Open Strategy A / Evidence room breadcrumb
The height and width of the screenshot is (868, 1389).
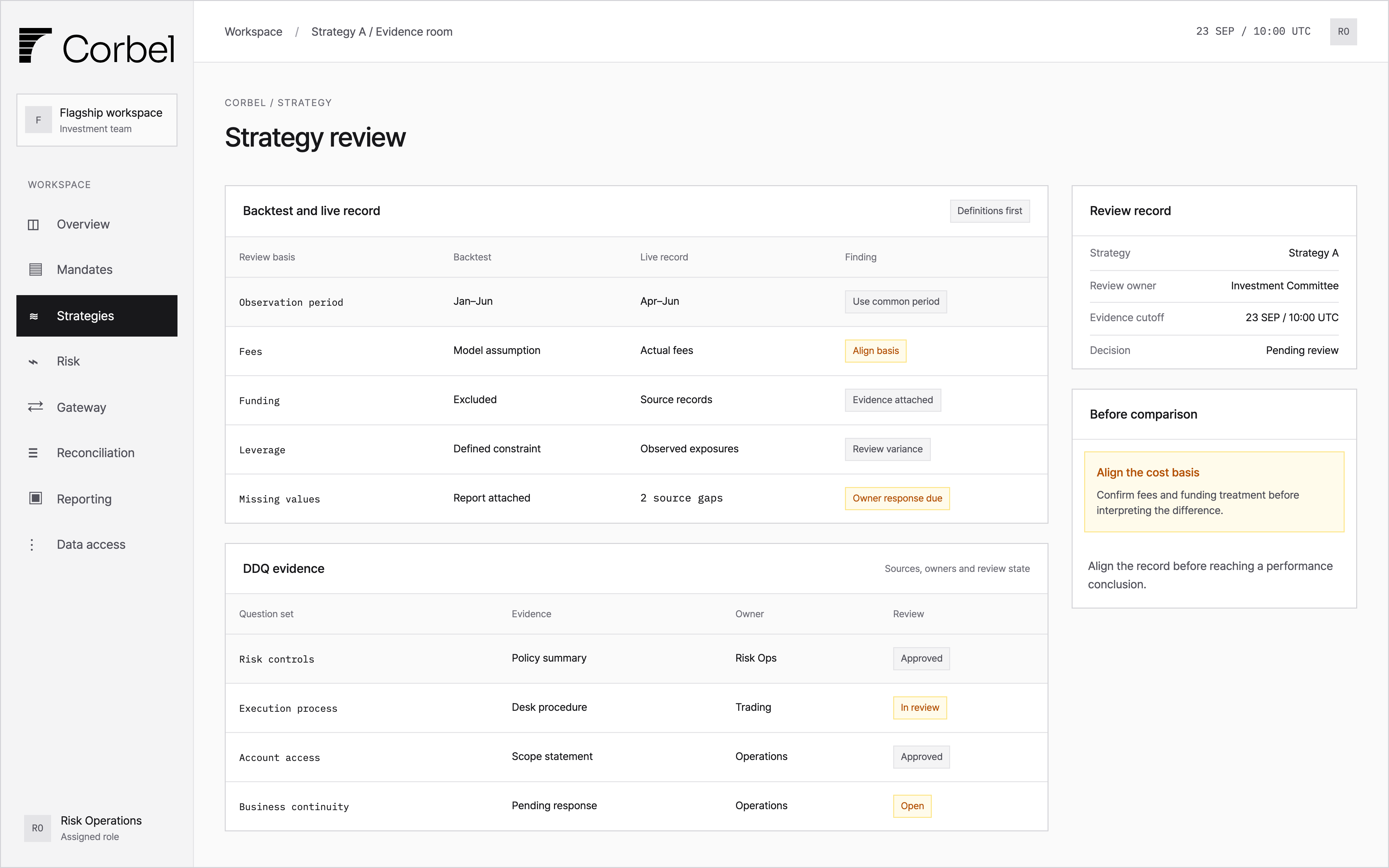[382, 32]
